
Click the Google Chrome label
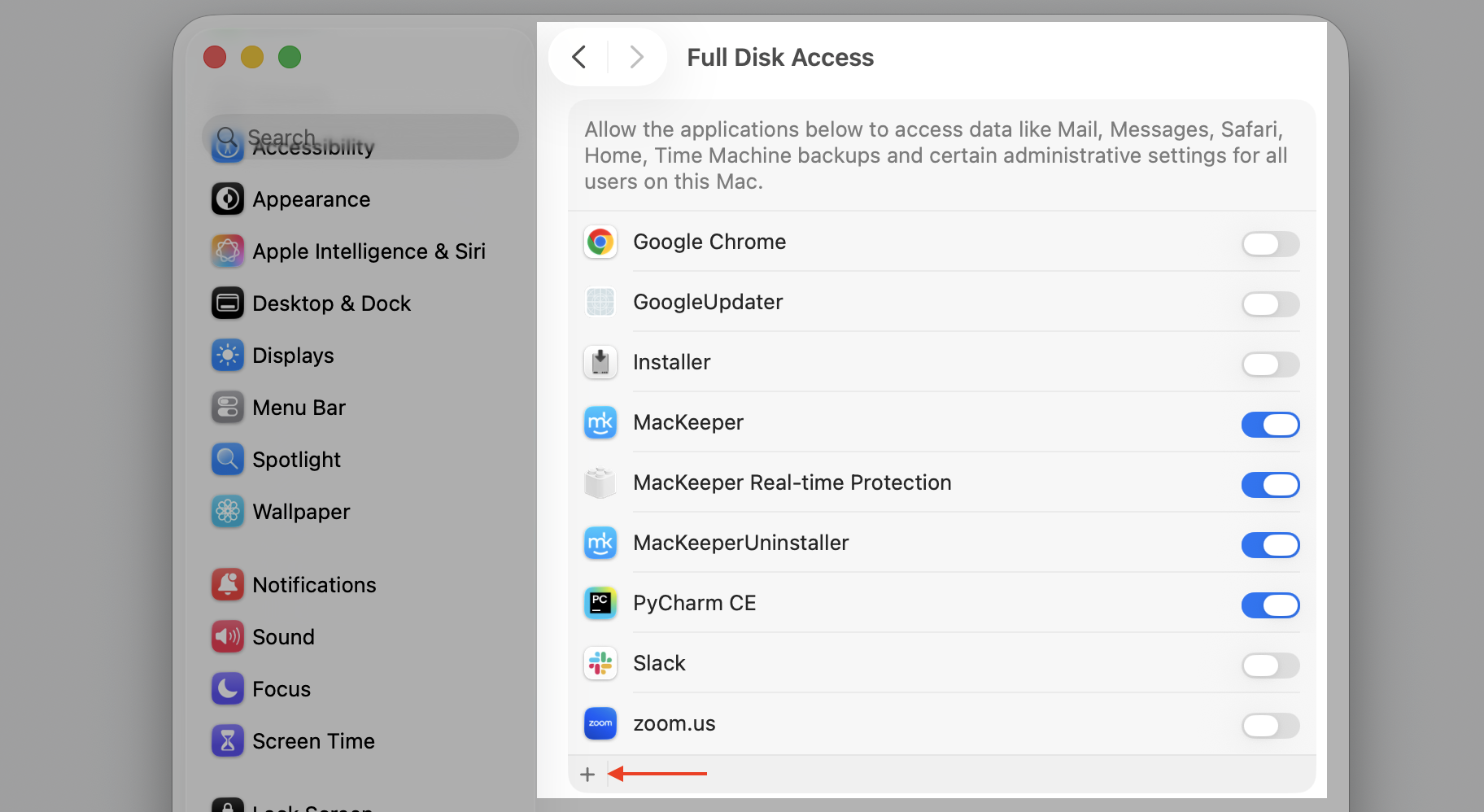(x=709, y=242)
